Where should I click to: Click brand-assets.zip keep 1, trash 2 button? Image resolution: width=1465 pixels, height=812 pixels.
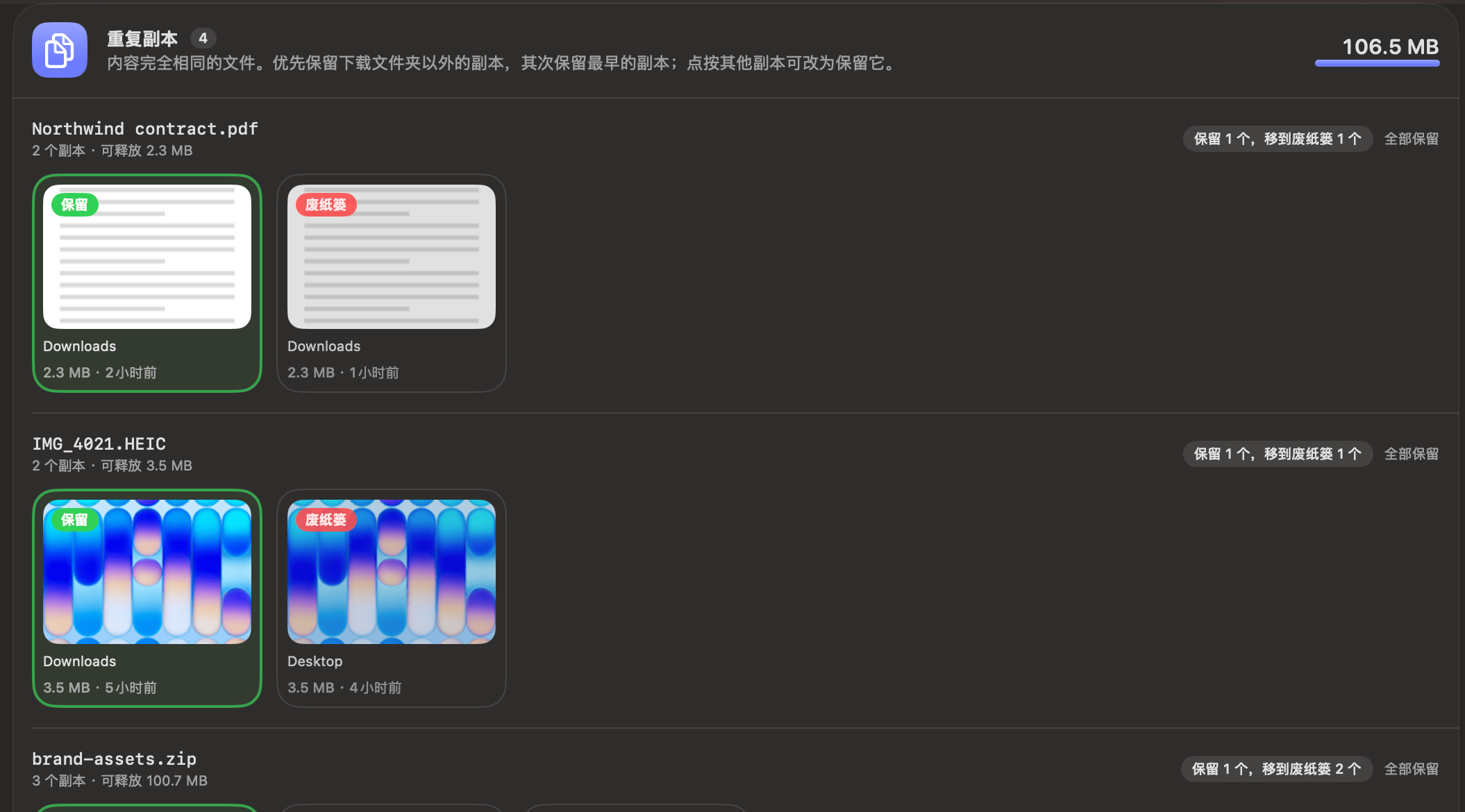click(1277, 769)
